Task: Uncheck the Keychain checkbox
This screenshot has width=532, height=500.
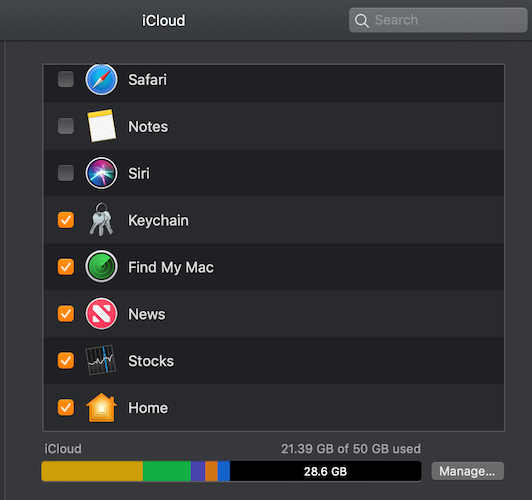Action: coord(66,220)
